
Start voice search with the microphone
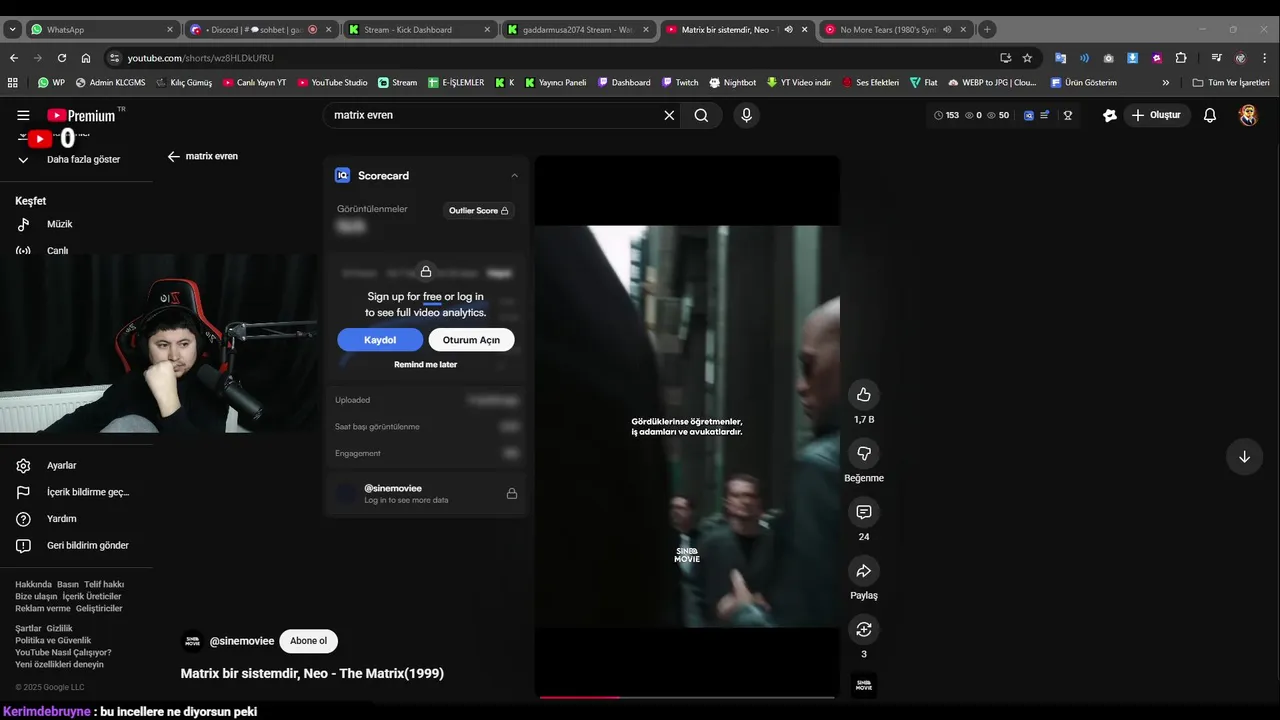click(x=746, y=116)
